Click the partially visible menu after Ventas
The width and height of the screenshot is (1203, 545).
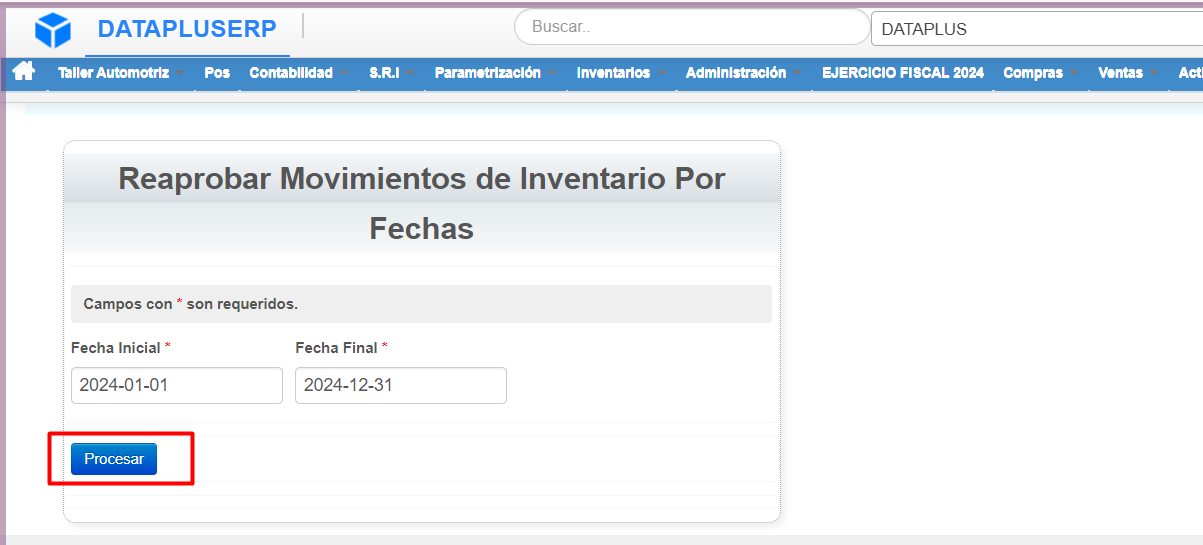(1188, 73)
